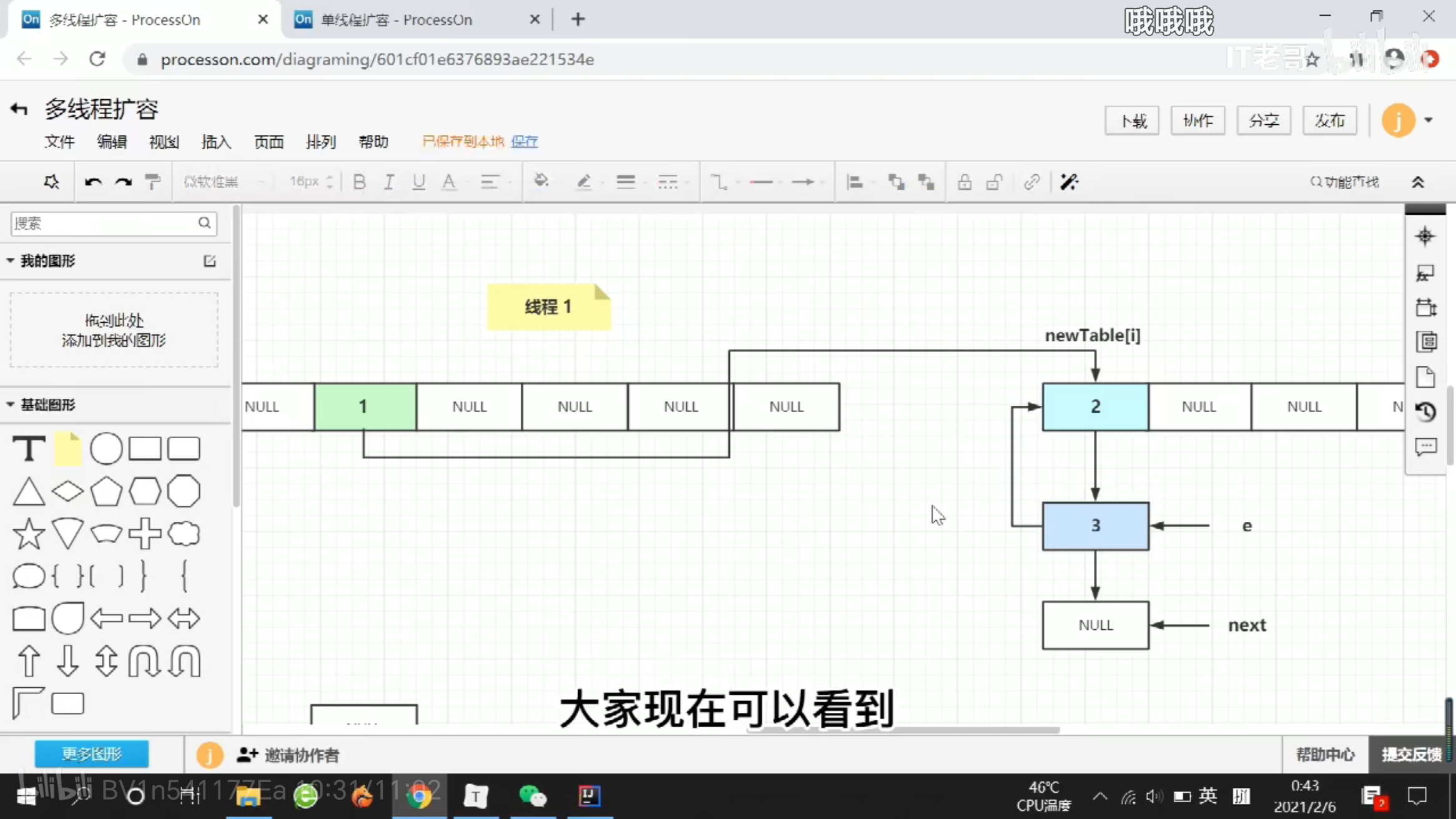This screenshot has height=819, width=1456.
Task: Toggle italic text formatting
Action: click(x=388, y=182)
